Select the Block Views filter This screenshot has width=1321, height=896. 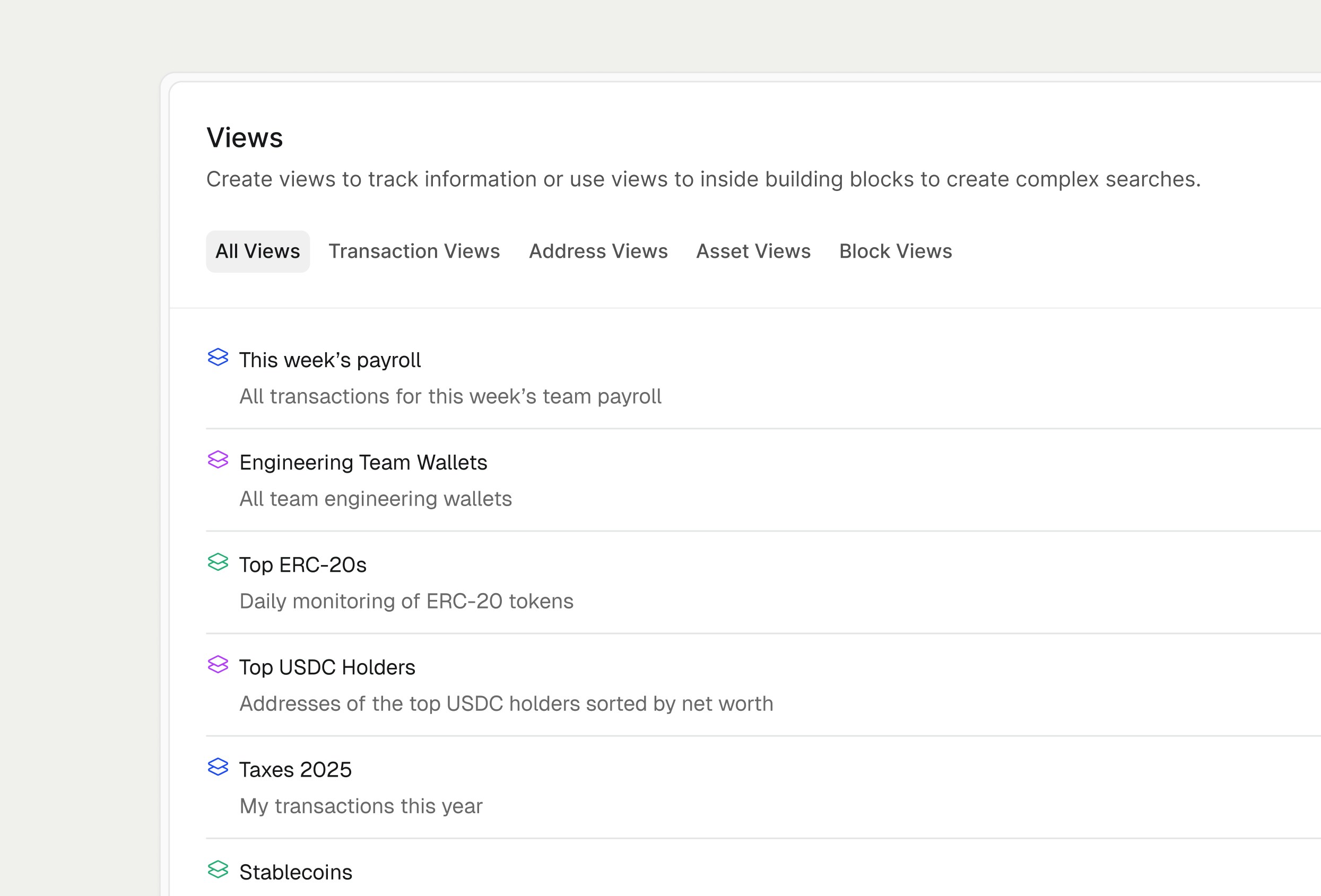894,251
